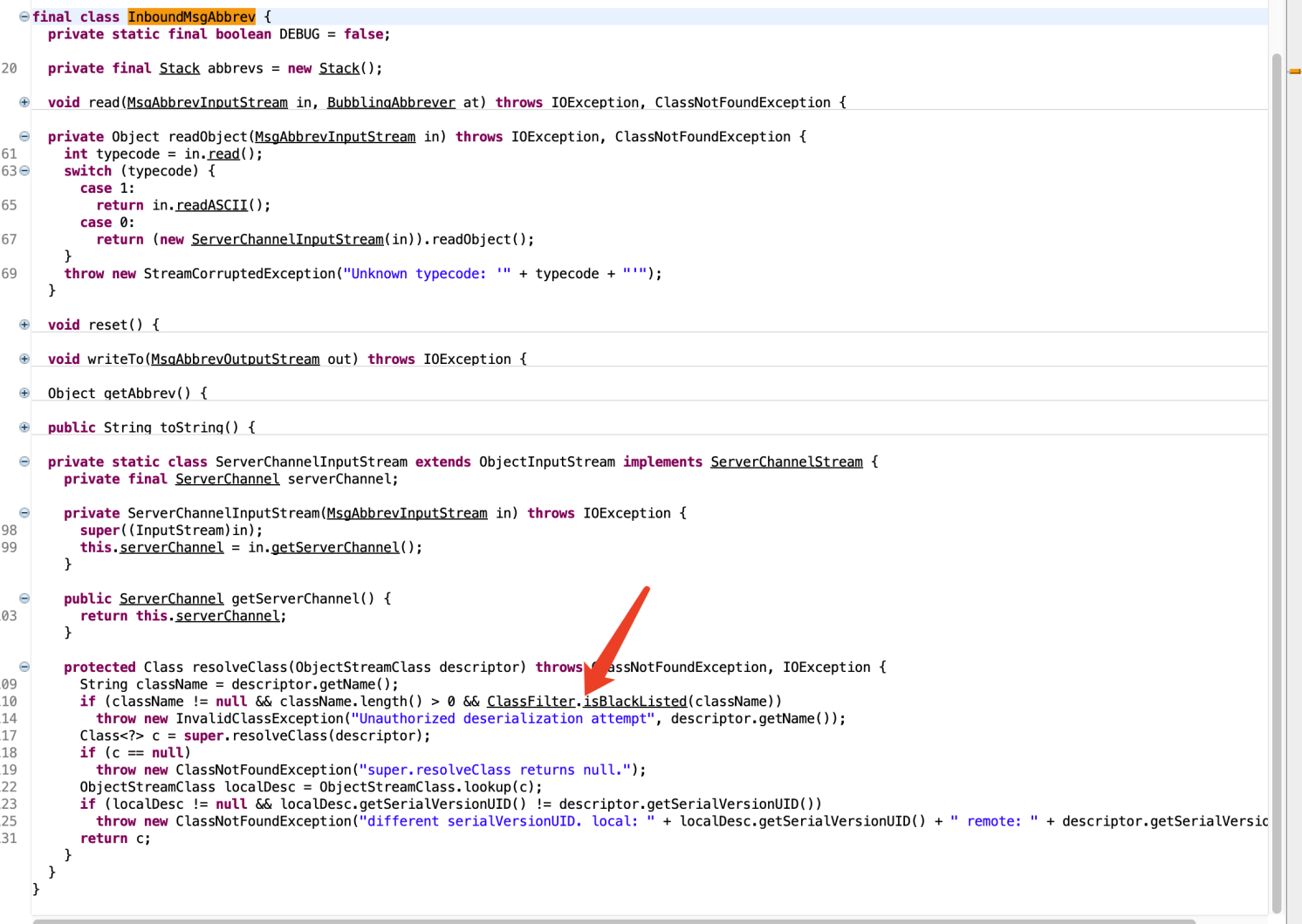Image resolution: width=1302 pixels, height=924 pixels.
Task: Follow the ClassFilter class link
Action: click(531, 702)
